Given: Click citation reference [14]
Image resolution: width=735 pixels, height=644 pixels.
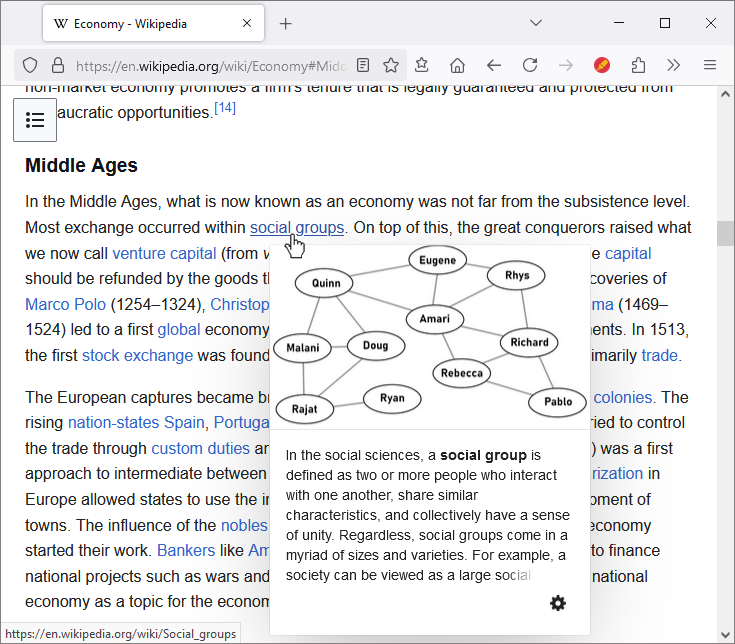Looking at the screenshot, I should (225, 108).
